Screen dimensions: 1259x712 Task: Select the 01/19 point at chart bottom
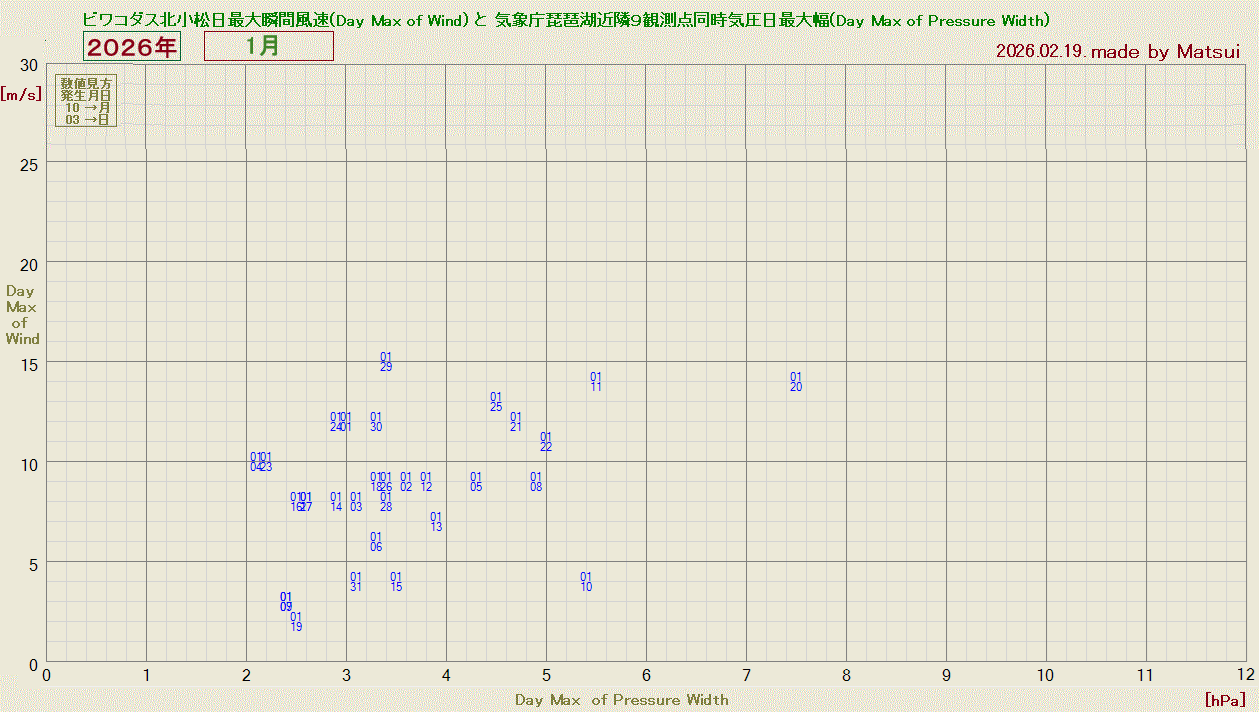(296, 622)
